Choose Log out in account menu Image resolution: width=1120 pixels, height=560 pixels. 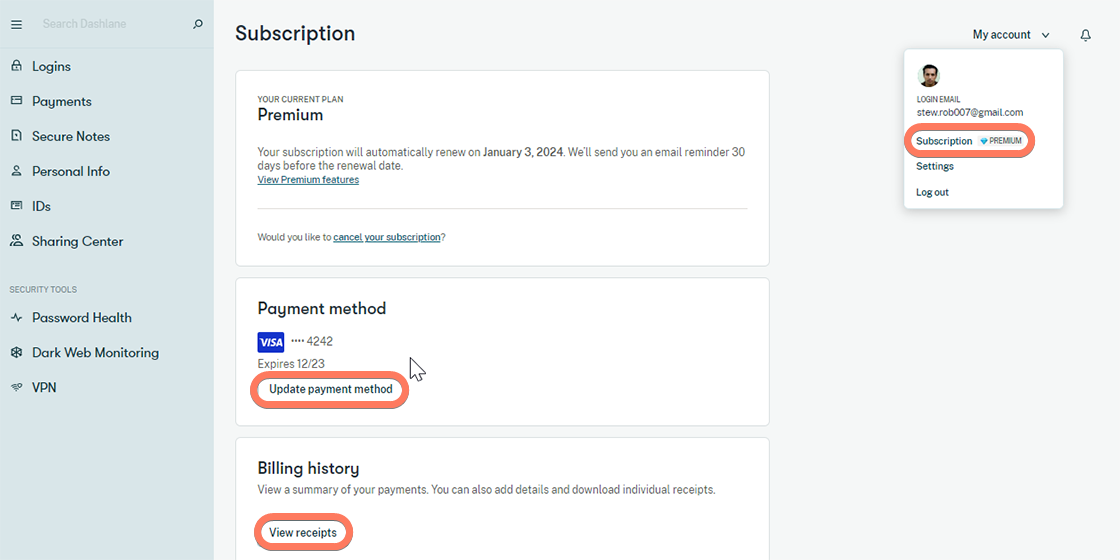tap(933, 192)
